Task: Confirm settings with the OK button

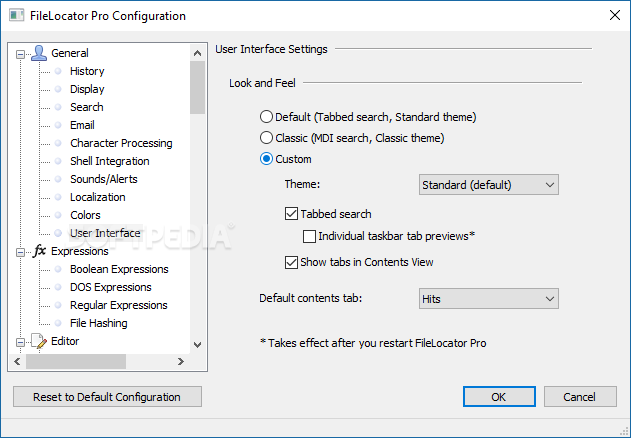Action: tap(499, 397)
